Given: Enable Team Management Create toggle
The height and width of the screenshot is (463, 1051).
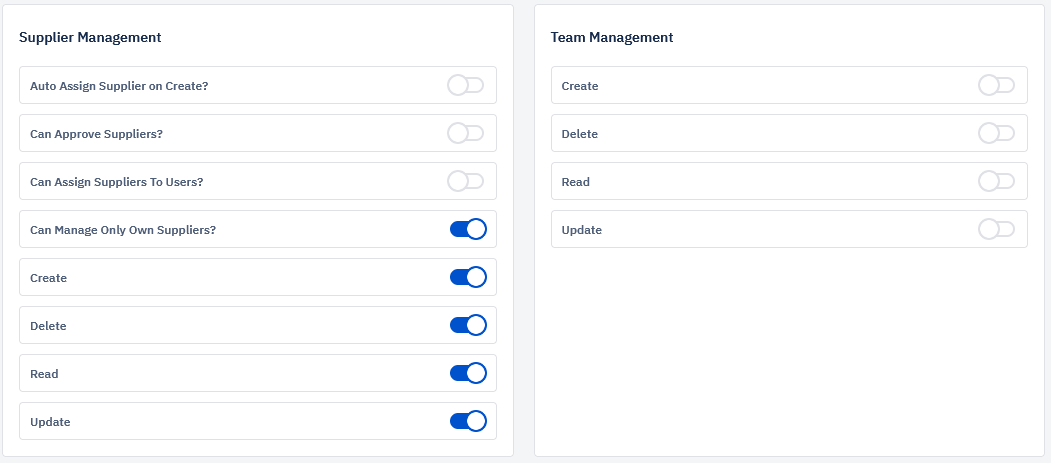Looking at the screenshot, I should point(997,85).
